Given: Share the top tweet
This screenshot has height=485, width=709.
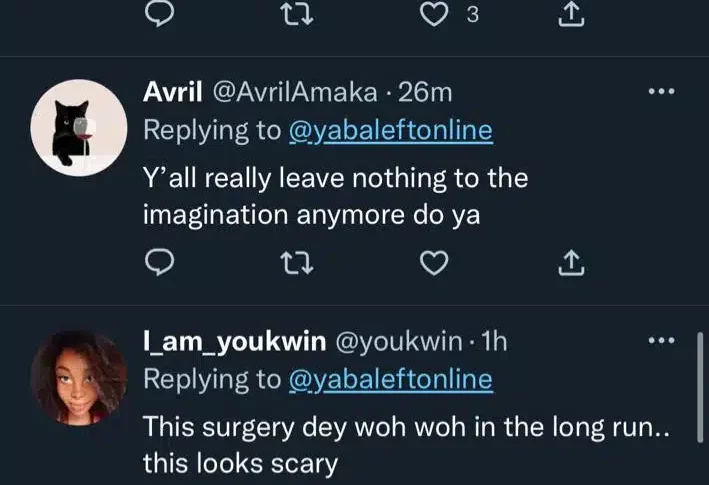Looking at the screenshot, I should click(x=568, y=13).
